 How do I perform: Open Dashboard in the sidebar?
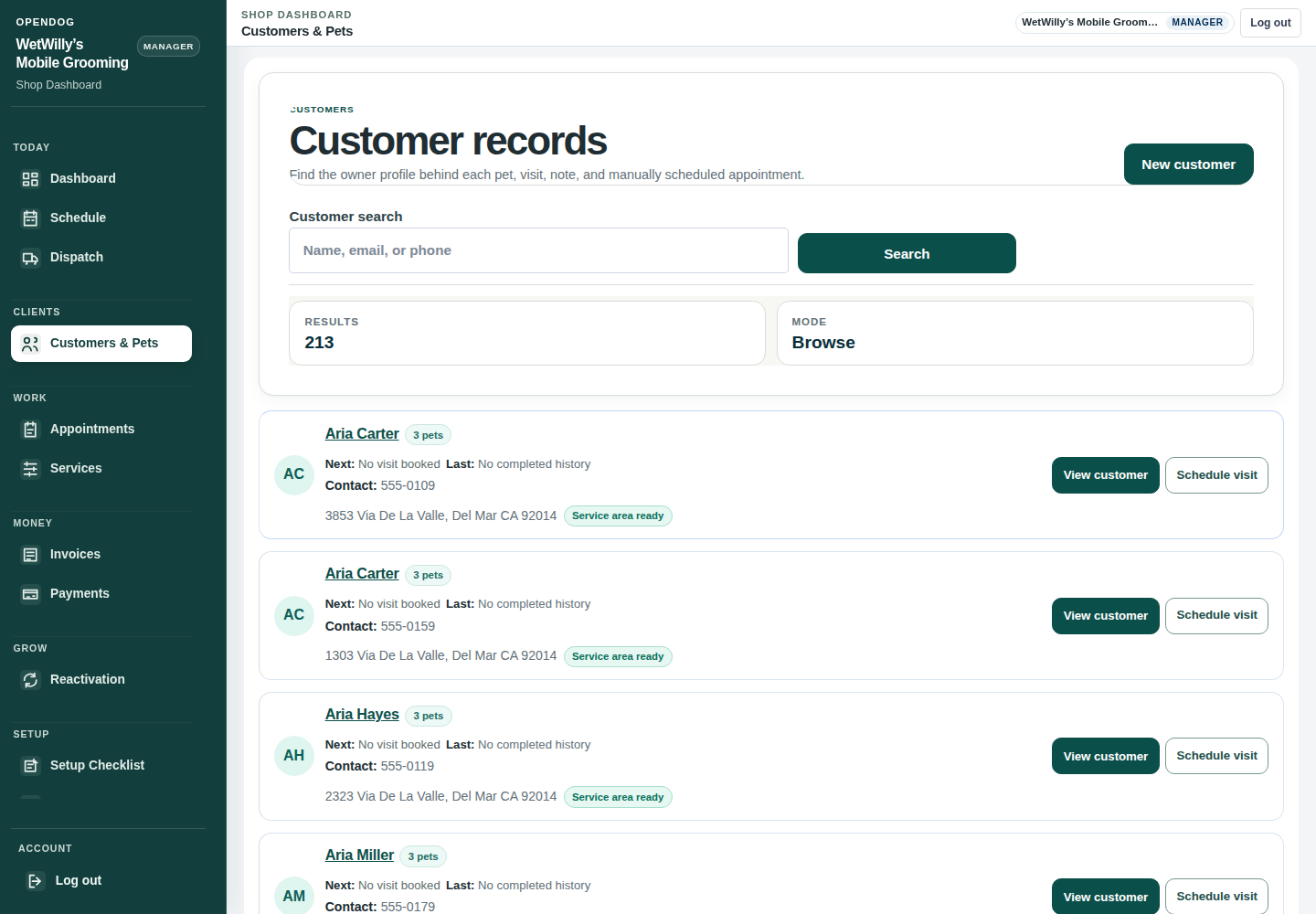tap(101, 179)
